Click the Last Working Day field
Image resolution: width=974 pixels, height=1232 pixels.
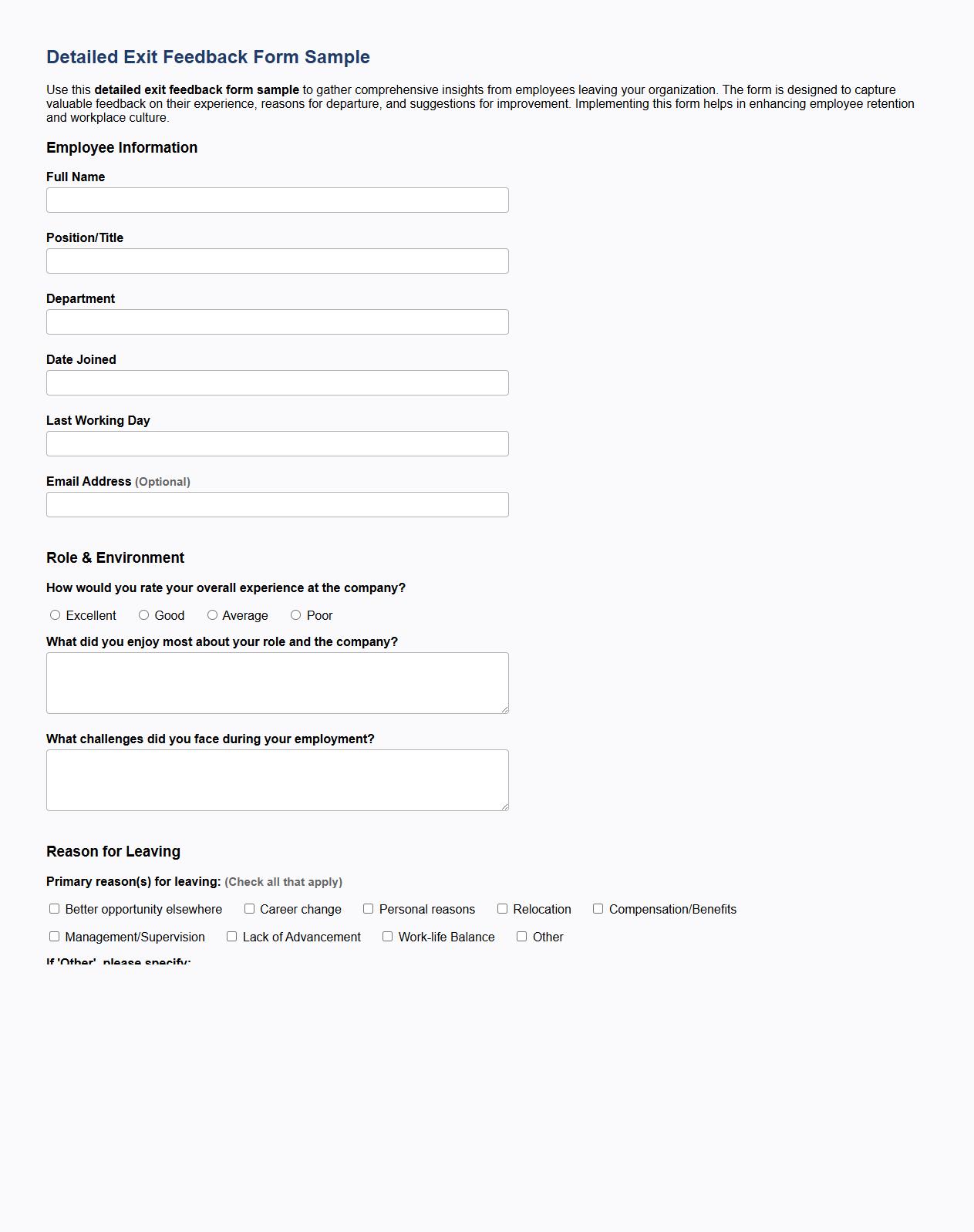tap(277, 443)
